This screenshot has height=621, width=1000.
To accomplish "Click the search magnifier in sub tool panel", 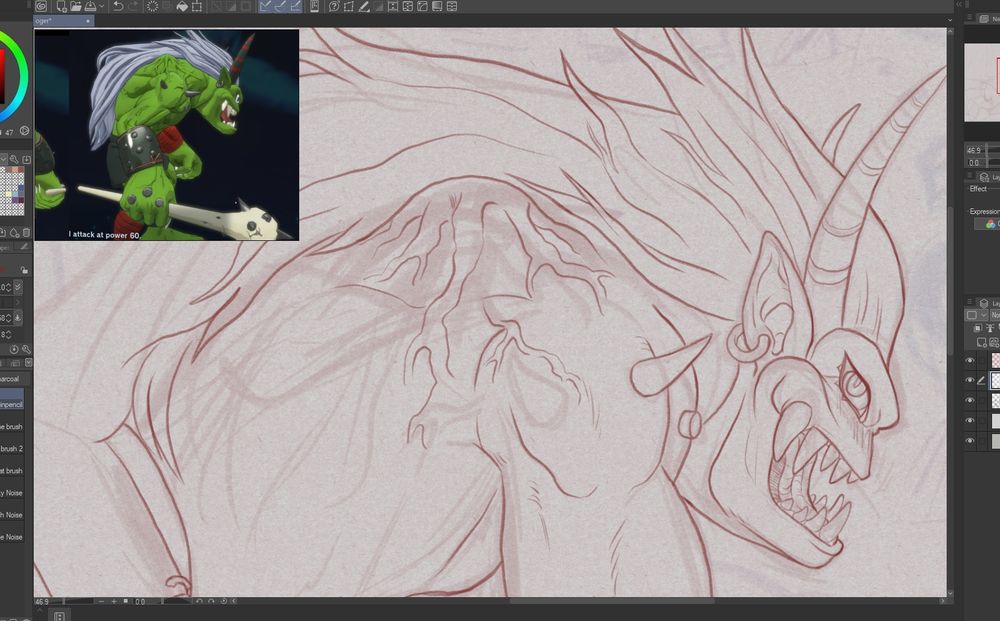I will tap(26, 349).
